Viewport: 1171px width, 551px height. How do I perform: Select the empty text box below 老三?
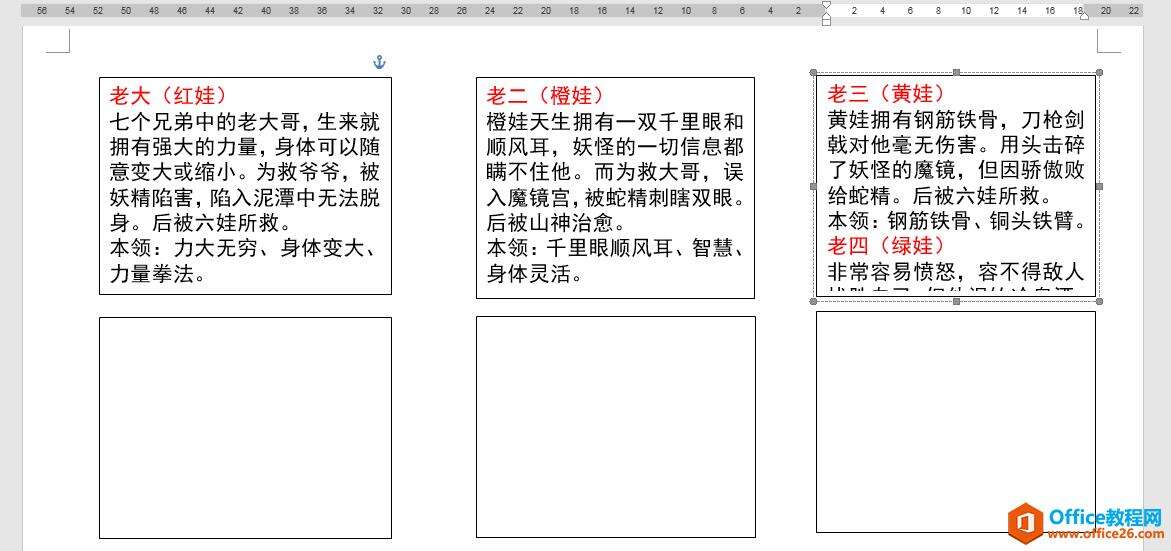955,421
